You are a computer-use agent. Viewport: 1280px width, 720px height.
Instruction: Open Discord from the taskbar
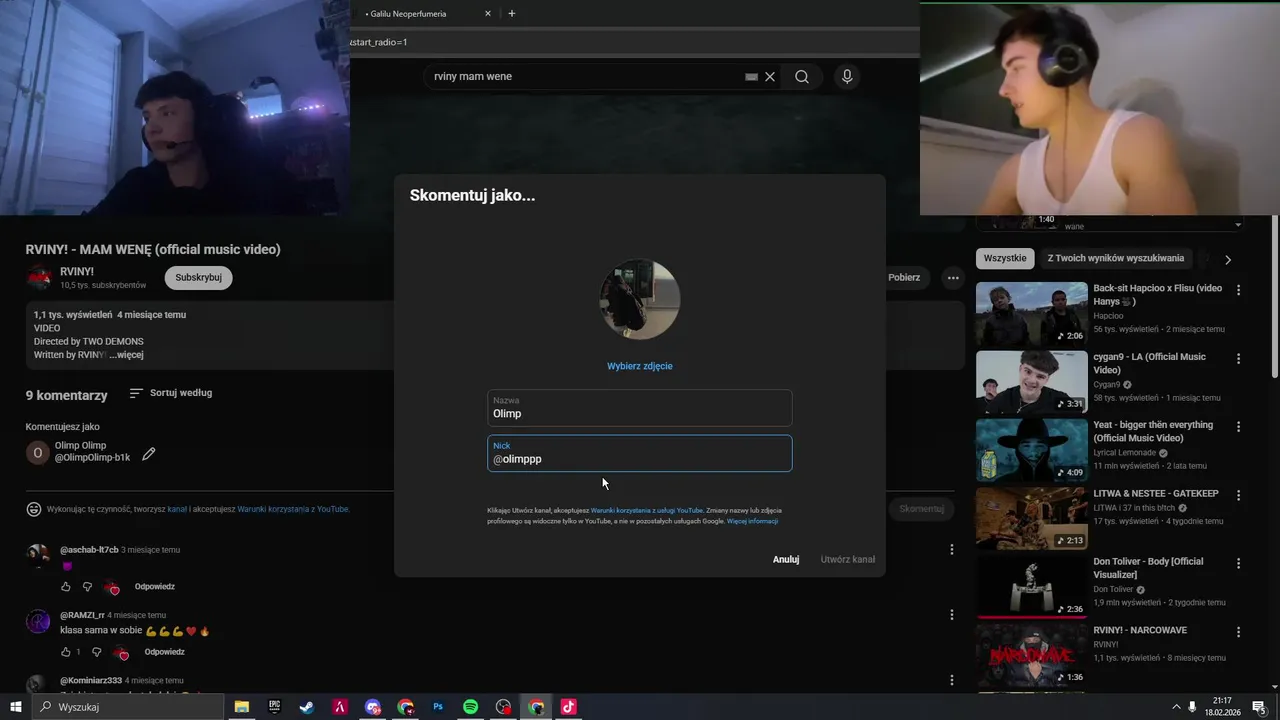373,707
